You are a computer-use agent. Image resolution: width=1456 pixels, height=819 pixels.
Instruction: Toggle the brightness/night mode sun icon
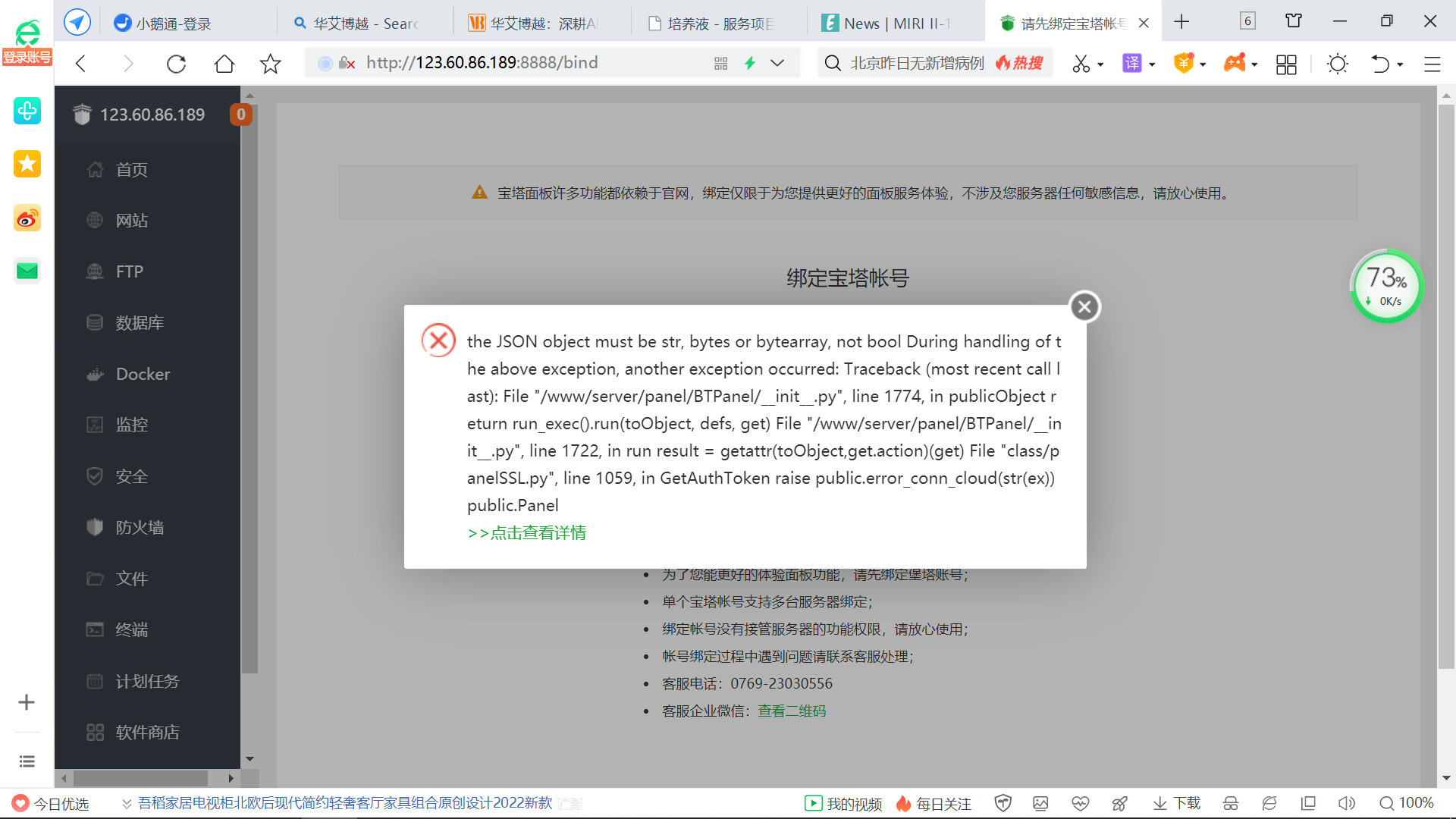coord(1338,64)
